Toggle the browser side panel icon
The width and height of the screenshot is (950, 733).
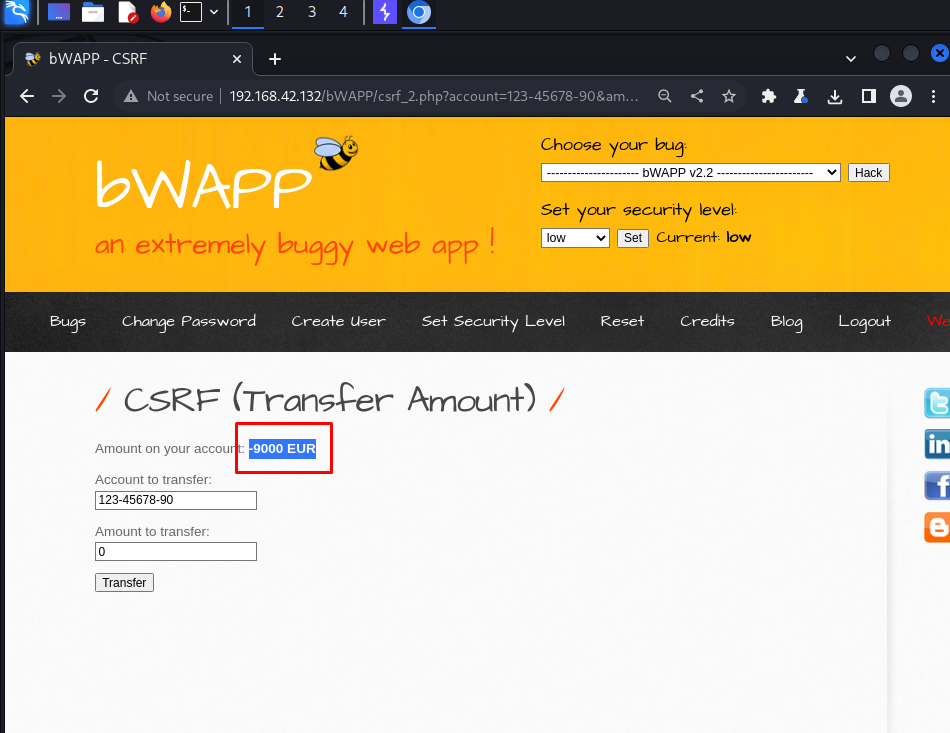869,96
